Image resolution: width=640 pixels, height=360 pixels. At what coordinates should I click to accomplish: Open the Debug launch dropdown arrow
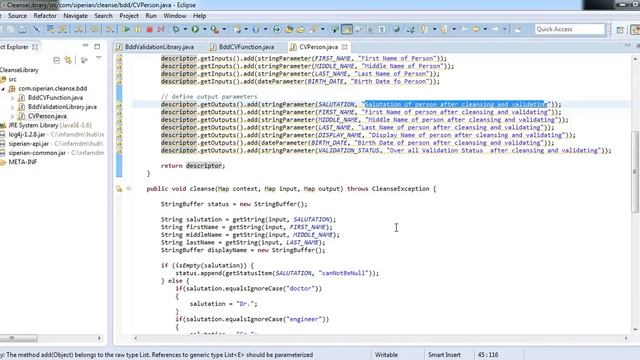point(185,29)
